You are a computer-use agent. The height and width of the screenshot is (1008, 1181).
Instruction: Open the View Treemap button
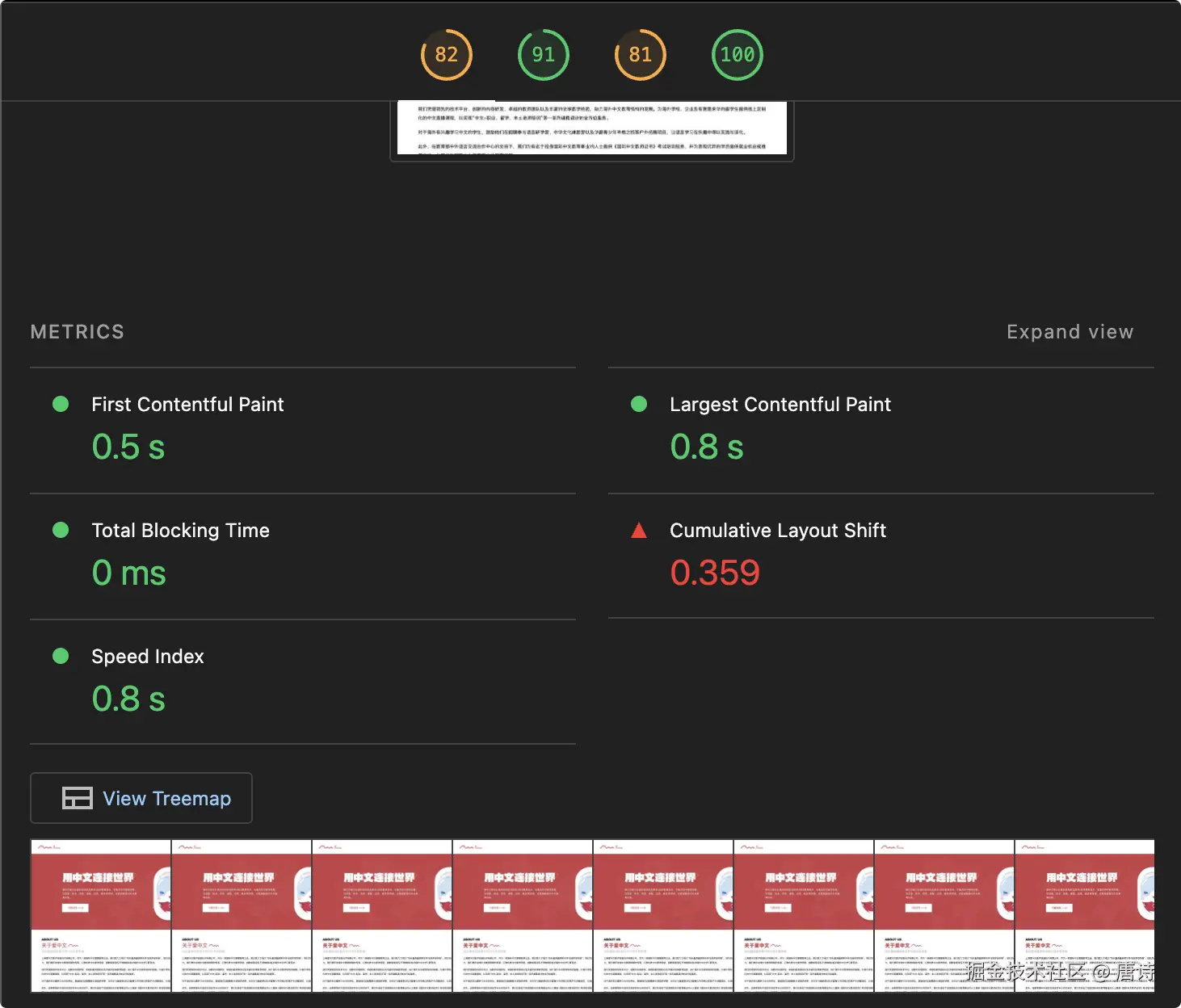141,798
